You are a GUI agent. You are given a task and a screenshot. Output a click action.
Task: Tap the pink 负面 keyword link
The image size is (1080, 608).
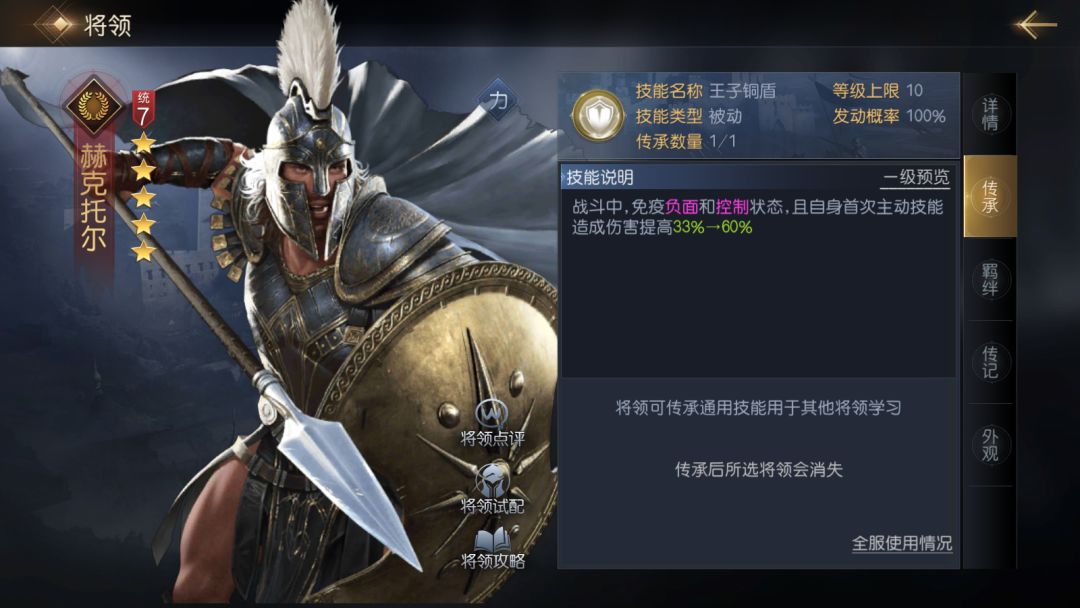click(x=682, y=207)
